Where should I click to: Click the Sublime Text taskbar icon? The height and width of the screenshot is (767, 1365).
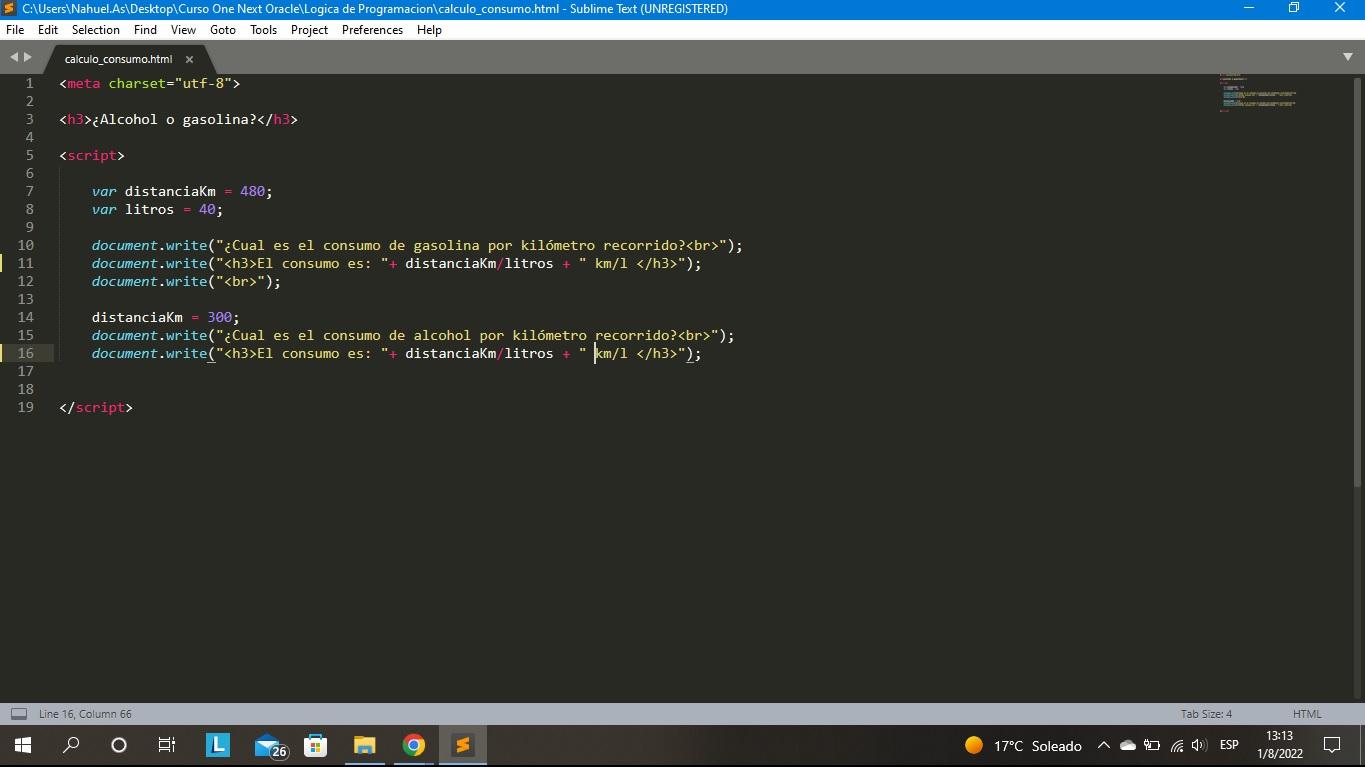[x=462, y=745]
